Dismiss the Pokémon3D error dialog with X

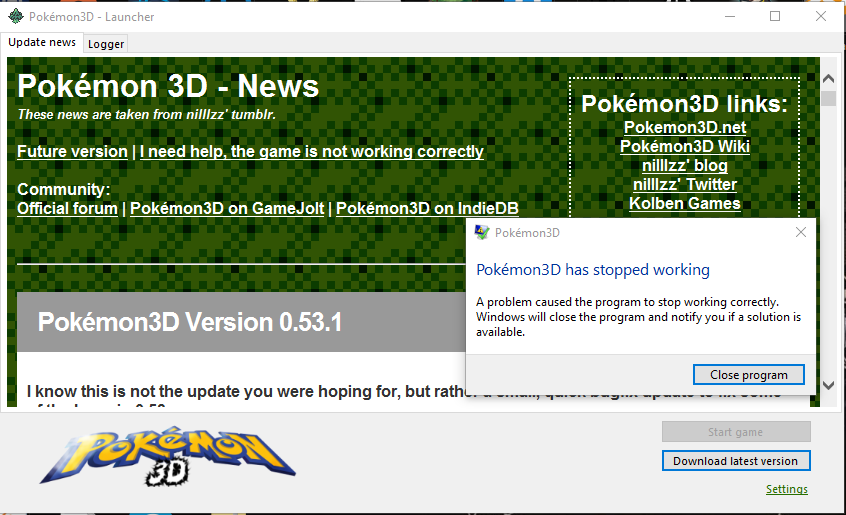coord(801,232)
